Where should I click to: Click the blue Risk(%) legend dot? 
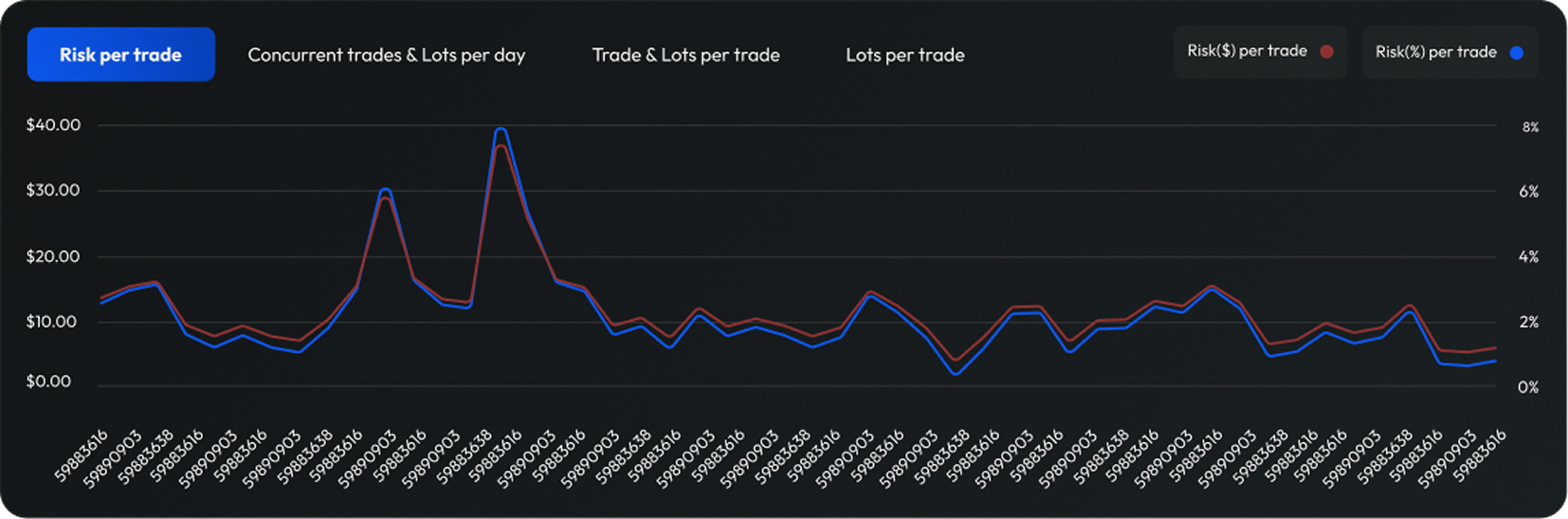(1517, 52)
